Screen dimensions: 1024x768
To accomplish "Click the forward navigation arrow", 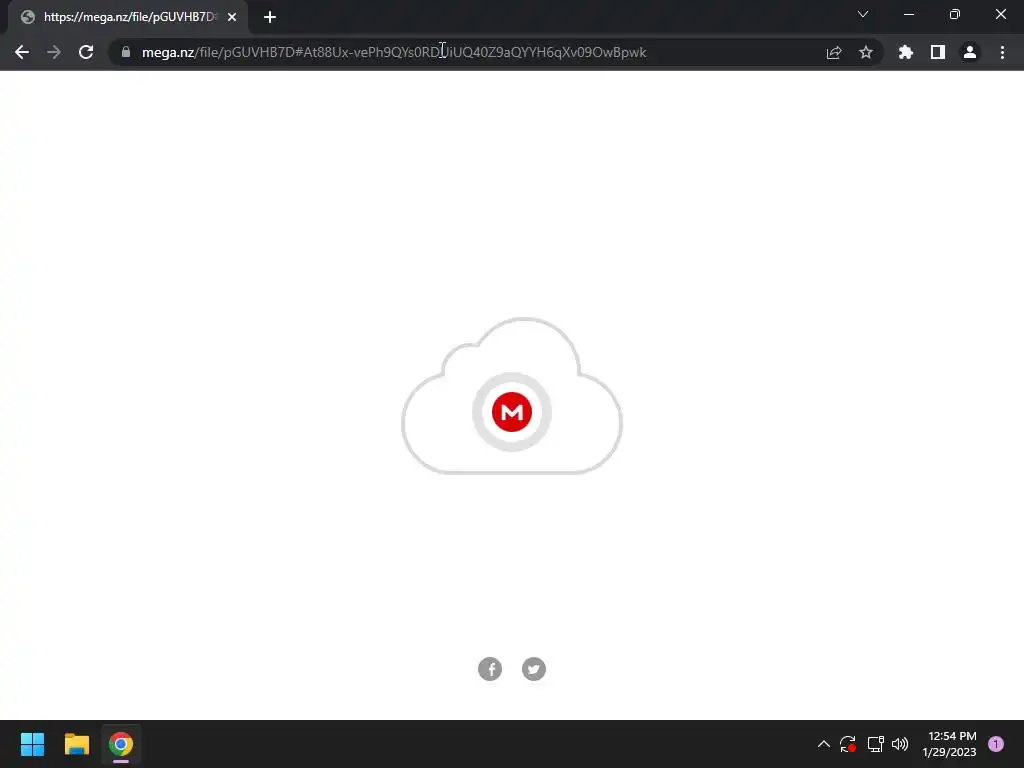I will 54,52.
